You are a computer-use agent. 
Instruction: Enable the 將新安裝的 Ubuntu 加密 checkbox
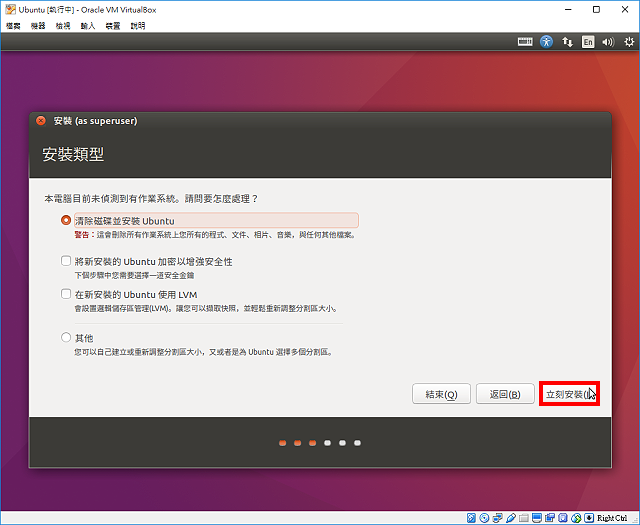[66, 261]
